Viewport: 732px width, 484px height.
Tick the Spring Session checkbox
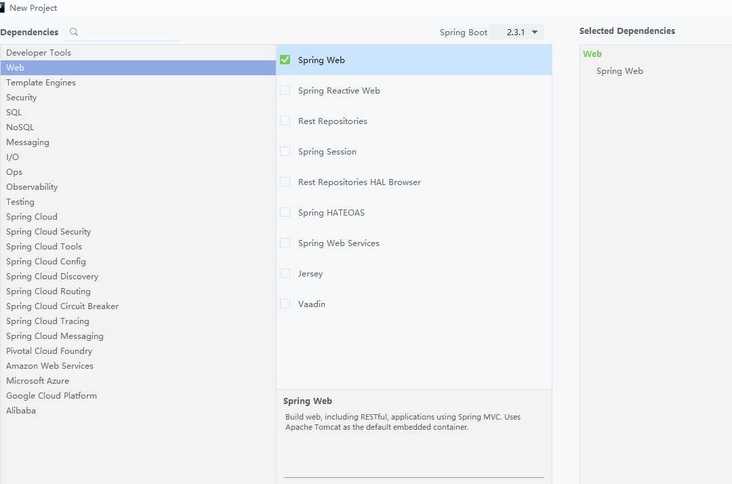pyautogui.click(x=285, y=152)
